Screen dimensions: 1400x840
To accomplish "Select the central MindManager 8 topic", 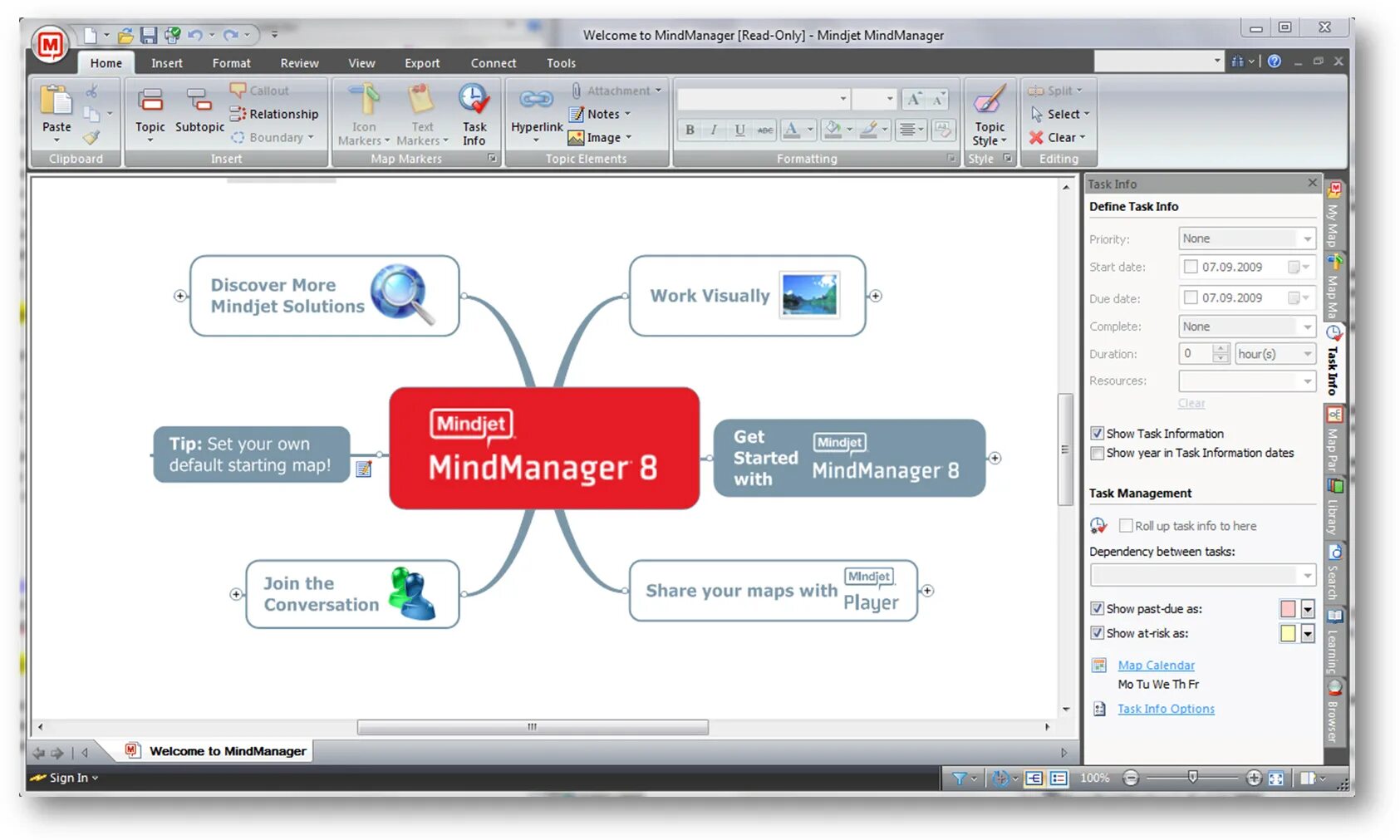I will (544, 448).
